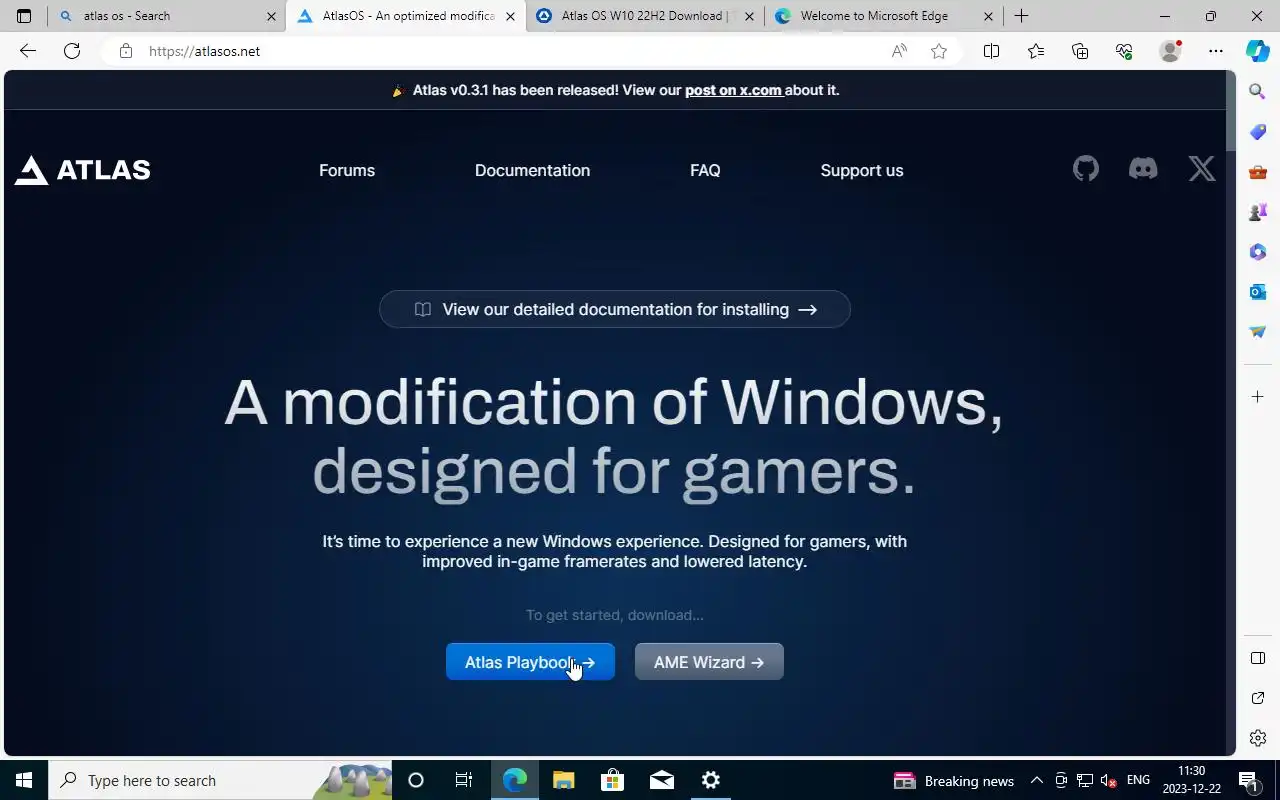Open sidebar Outlook icon

coord(1258,292)
